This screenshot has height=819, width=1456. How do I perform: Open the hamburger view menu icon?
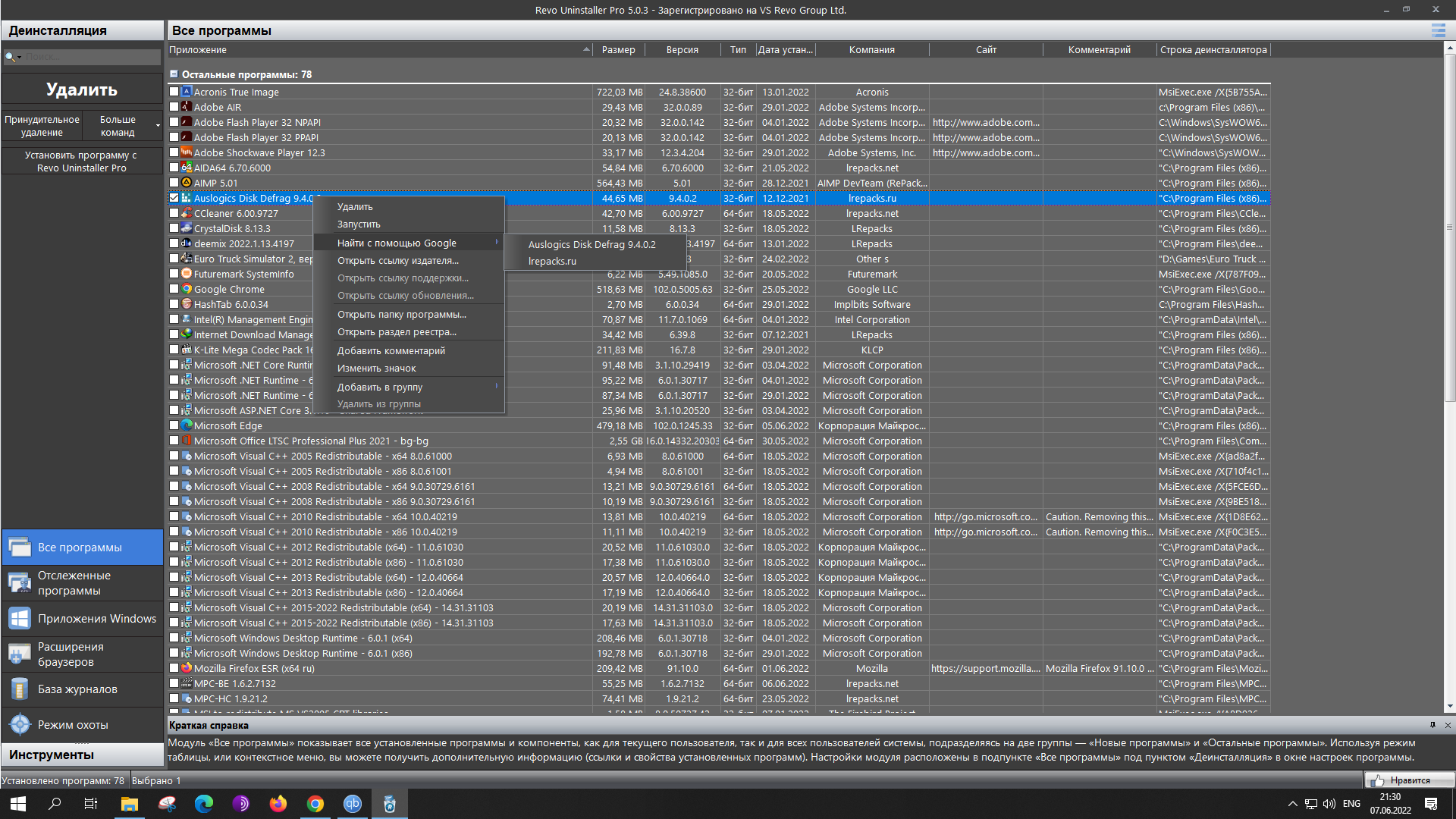click(1438, 30)
